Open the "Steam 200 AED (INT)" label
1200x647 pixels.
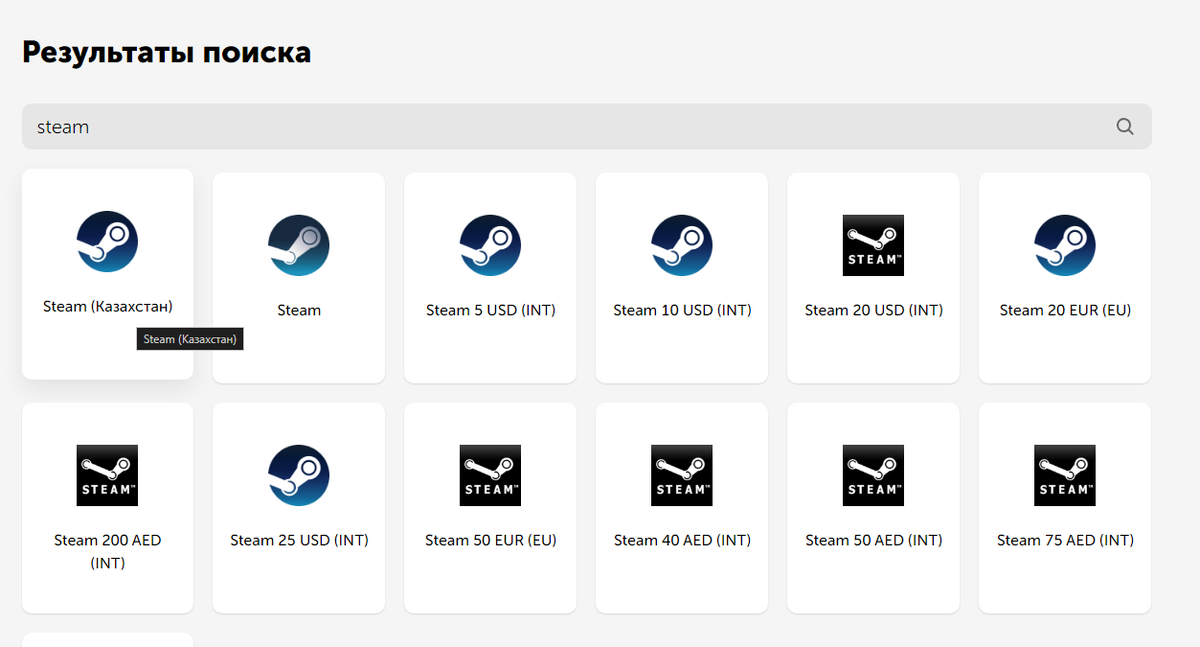point(107,552)
